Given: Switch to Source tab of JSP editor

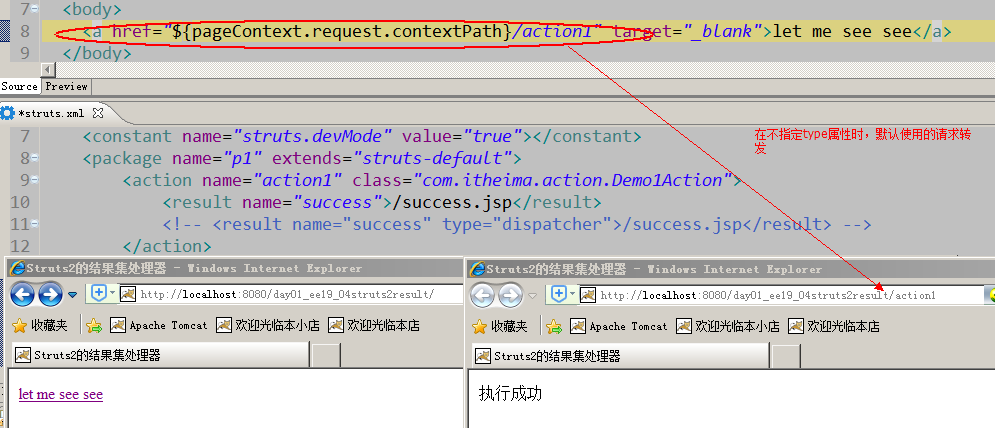Looking at the screenshot, I should coord(20,86).
